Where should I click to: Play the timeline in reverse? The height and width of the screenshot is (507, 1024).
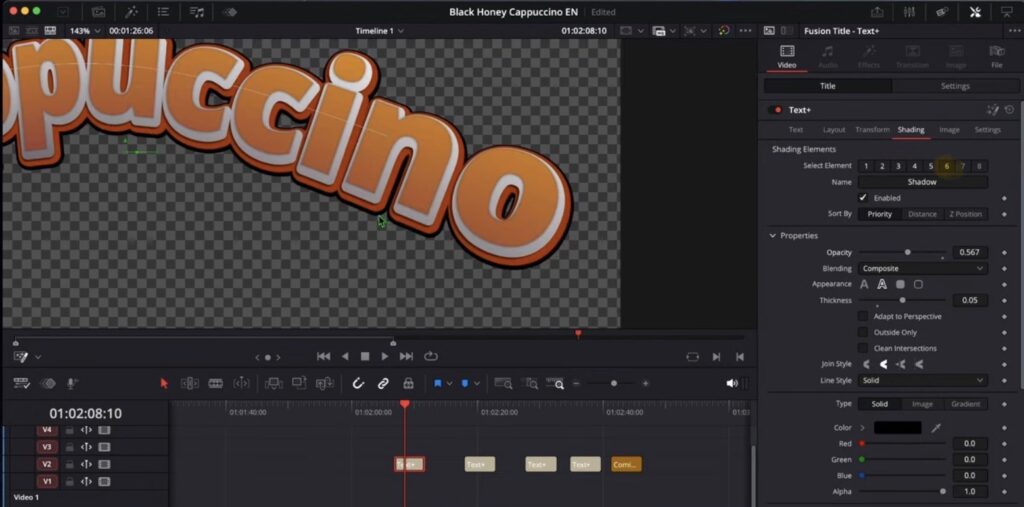click(345, 356)
